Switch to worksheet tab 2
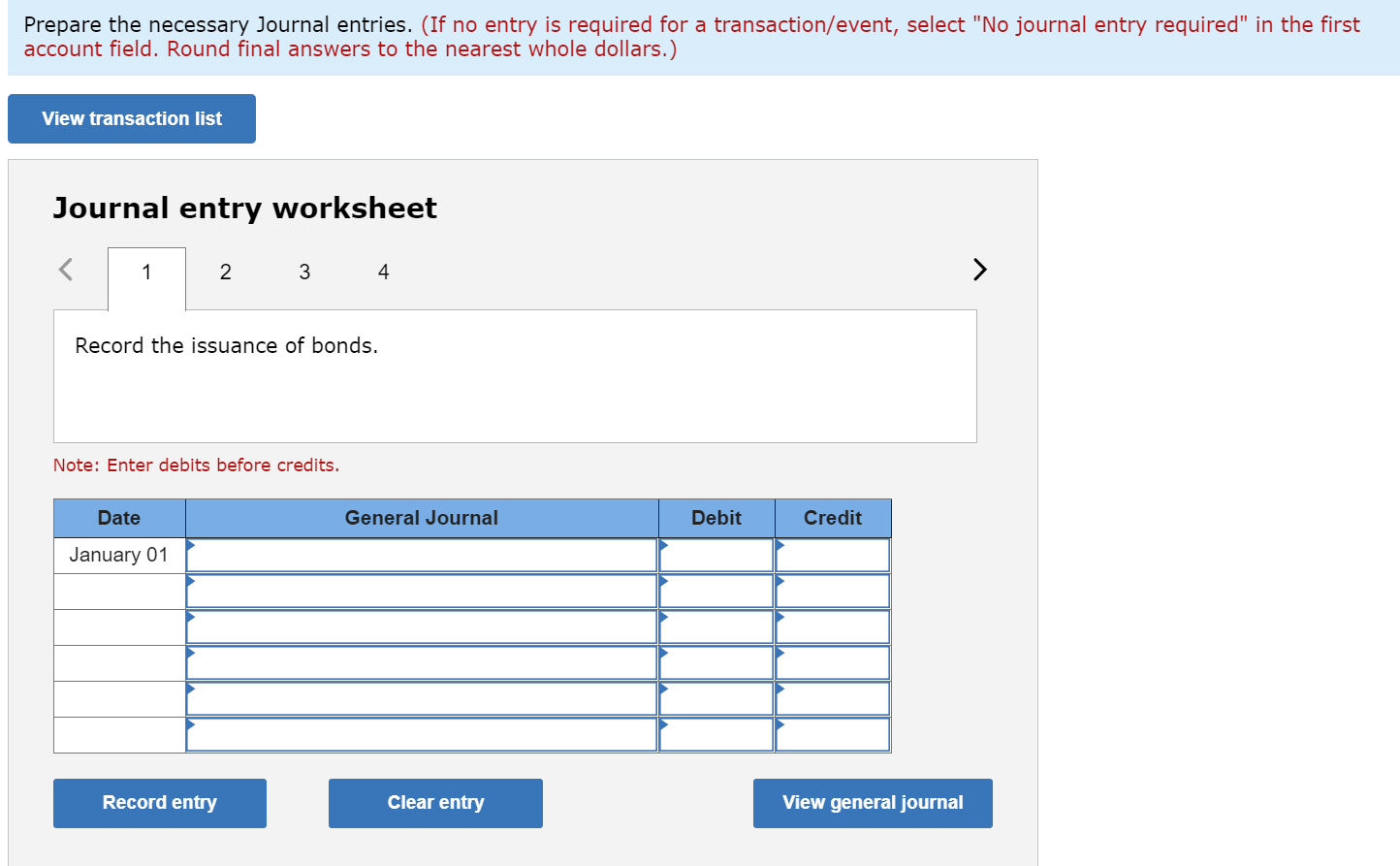 [225, 273]
